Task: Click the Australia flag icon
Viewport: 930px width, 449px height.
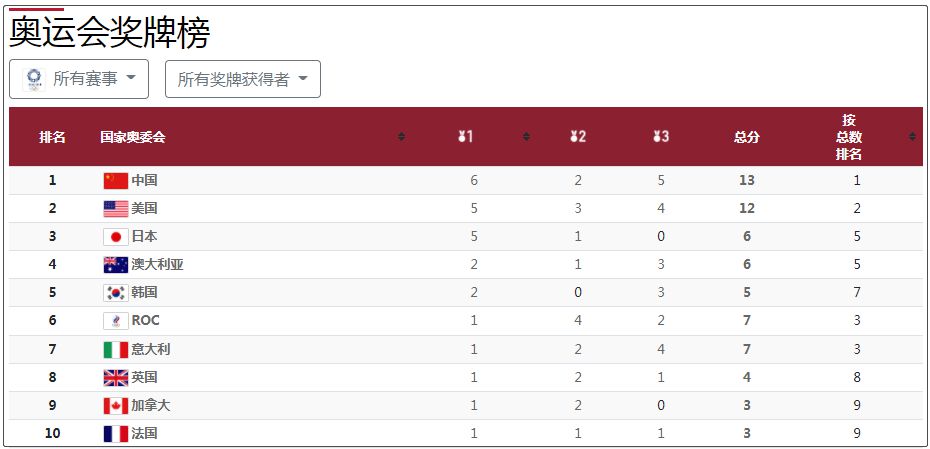Action: coord(116,265)
